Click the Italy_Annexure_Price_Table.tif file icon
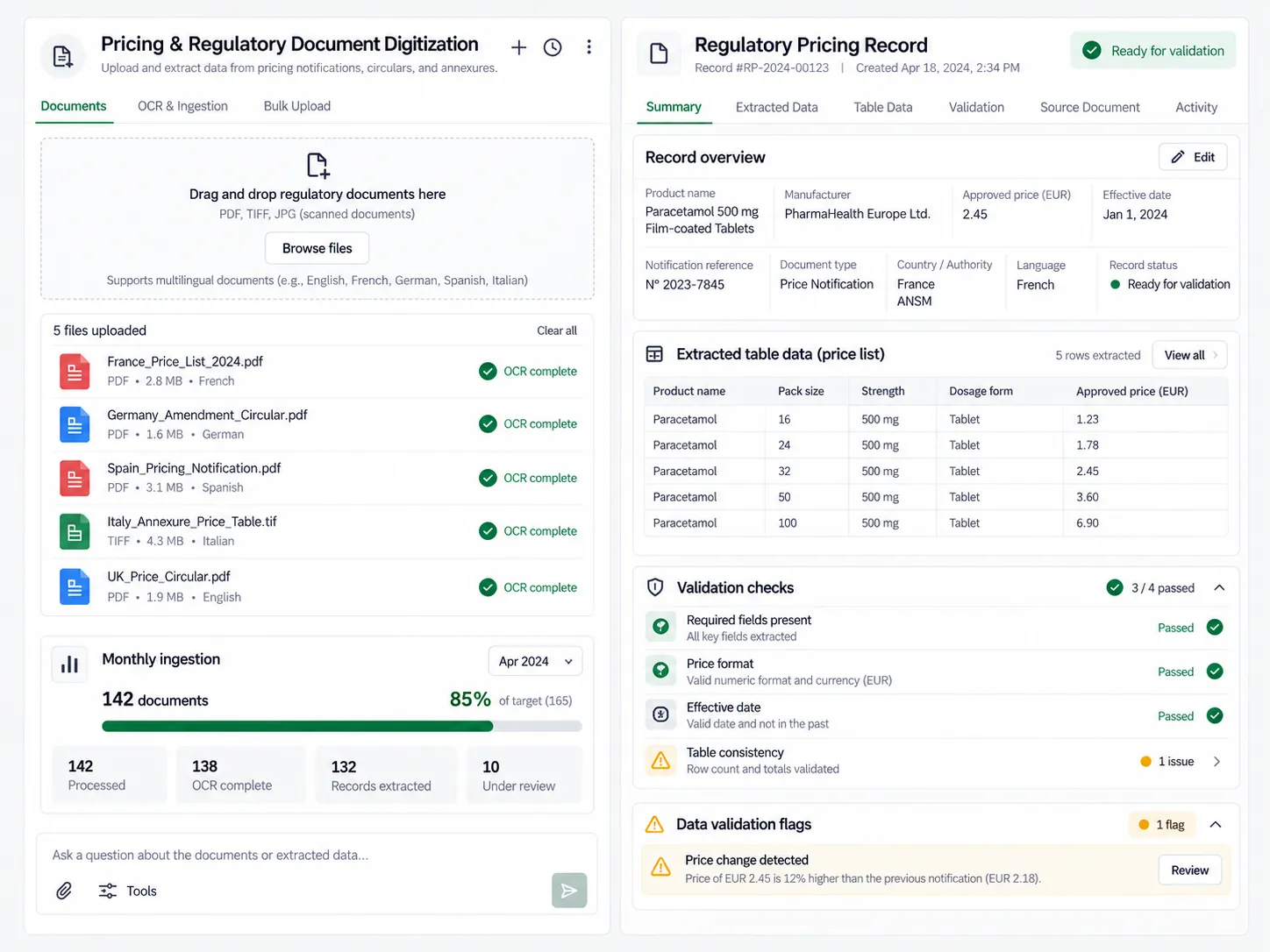Screen dimensions: 1270x952 point(75,531)
